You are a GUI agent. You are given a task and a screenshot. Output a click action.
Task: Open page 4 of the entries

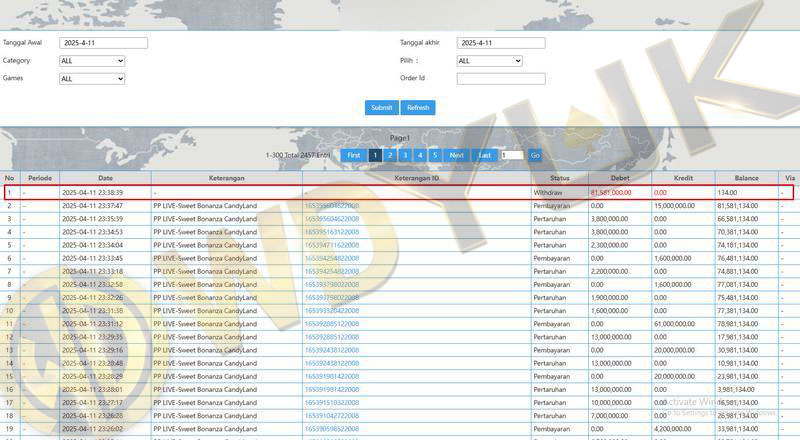pyautogui.click(x=419, y=155)
